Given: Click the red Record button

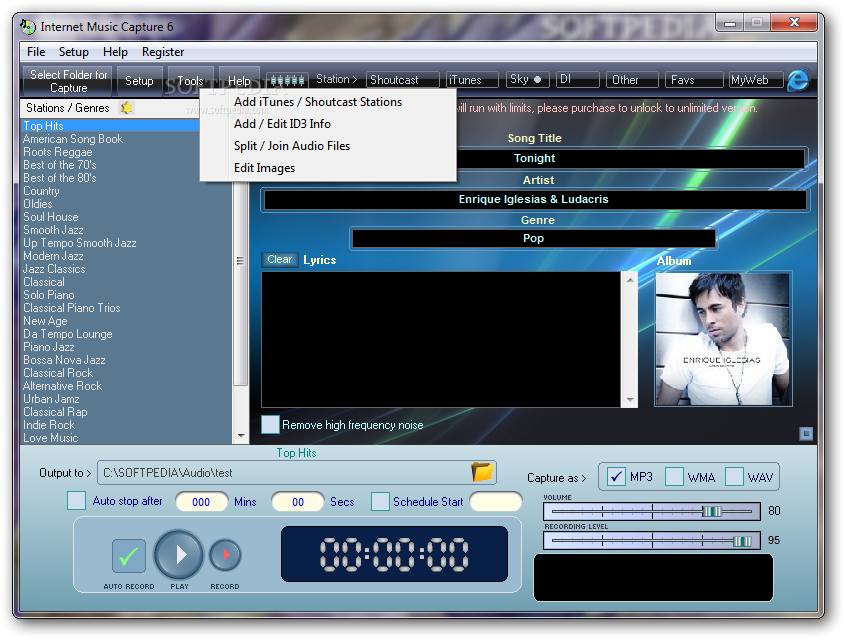Looking at the screenshot, I should click(x=225, y=555).
